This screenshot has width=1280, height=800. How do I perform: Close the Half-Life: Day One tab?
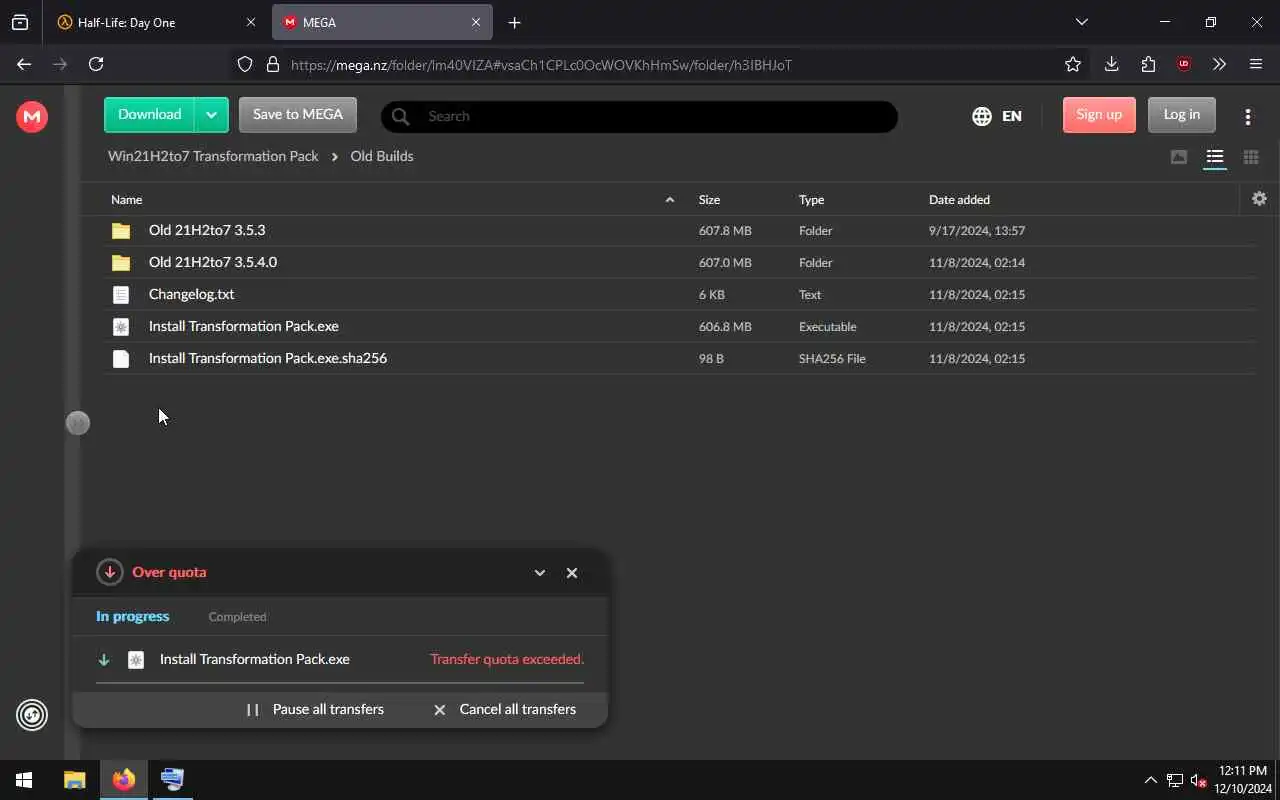tap(251, 22)
